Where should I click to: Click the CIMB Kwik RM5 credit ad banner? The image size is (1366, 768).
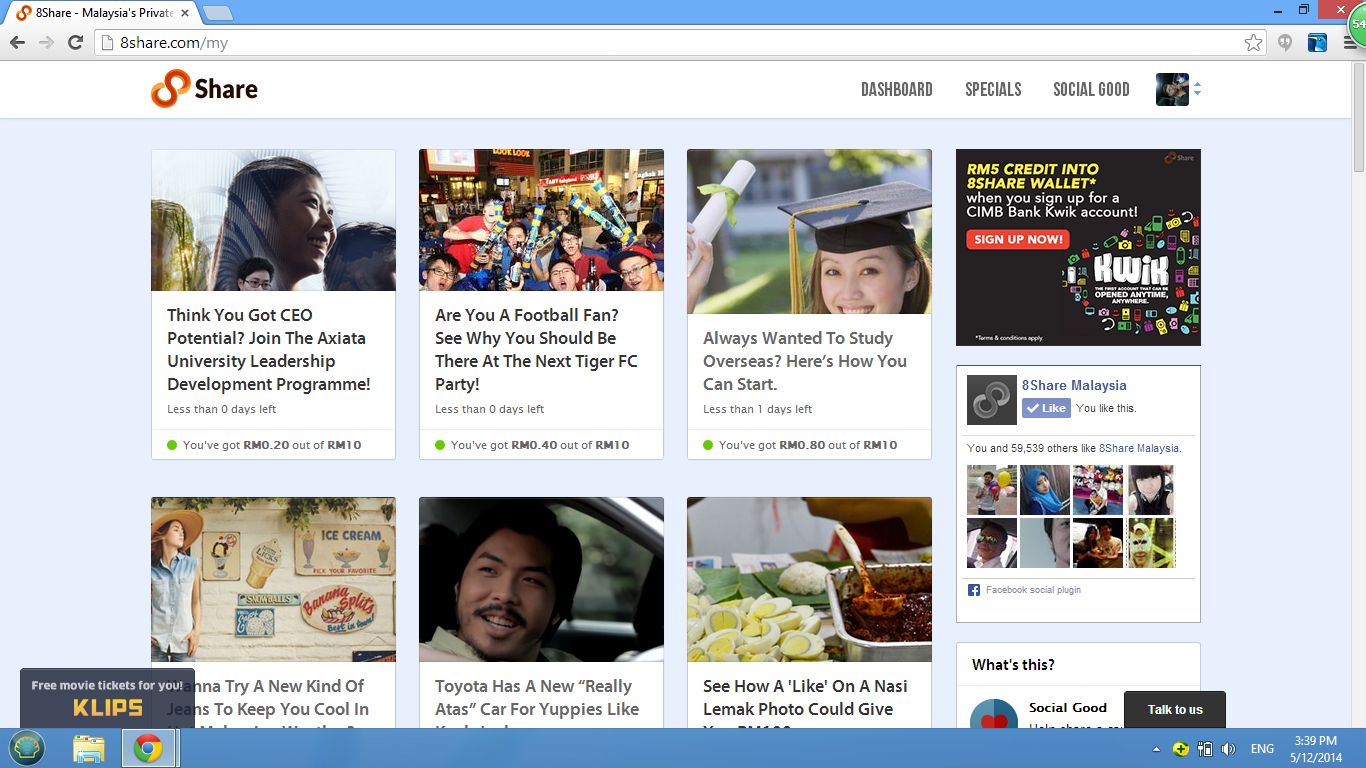point(1078,248)
